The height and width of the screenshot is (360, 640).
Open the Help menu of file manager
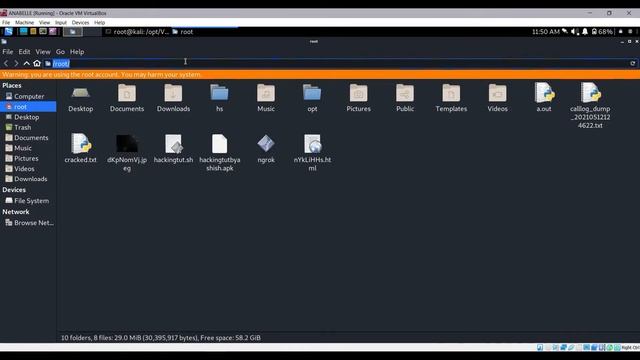tap(77, 52)
